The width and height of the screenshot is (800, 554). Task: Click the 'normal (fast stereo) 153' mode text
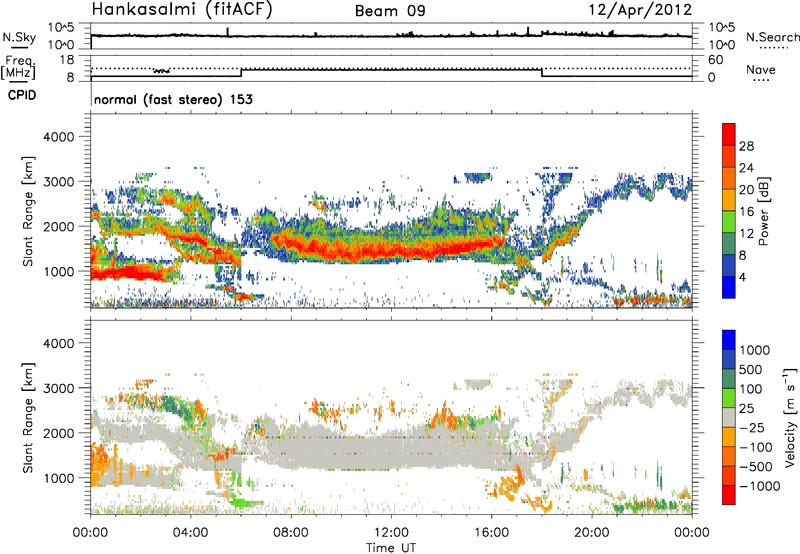coord(173,99)
